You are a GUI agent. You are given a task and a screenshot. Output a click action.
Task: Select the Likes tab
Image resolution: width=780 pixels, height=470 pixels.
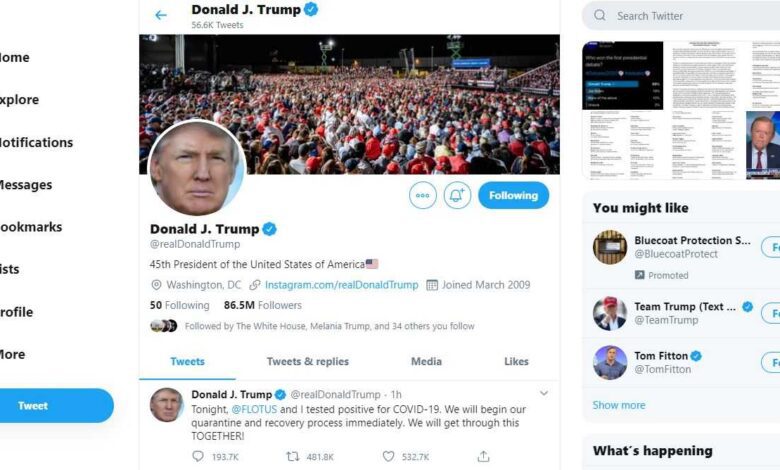516,362
